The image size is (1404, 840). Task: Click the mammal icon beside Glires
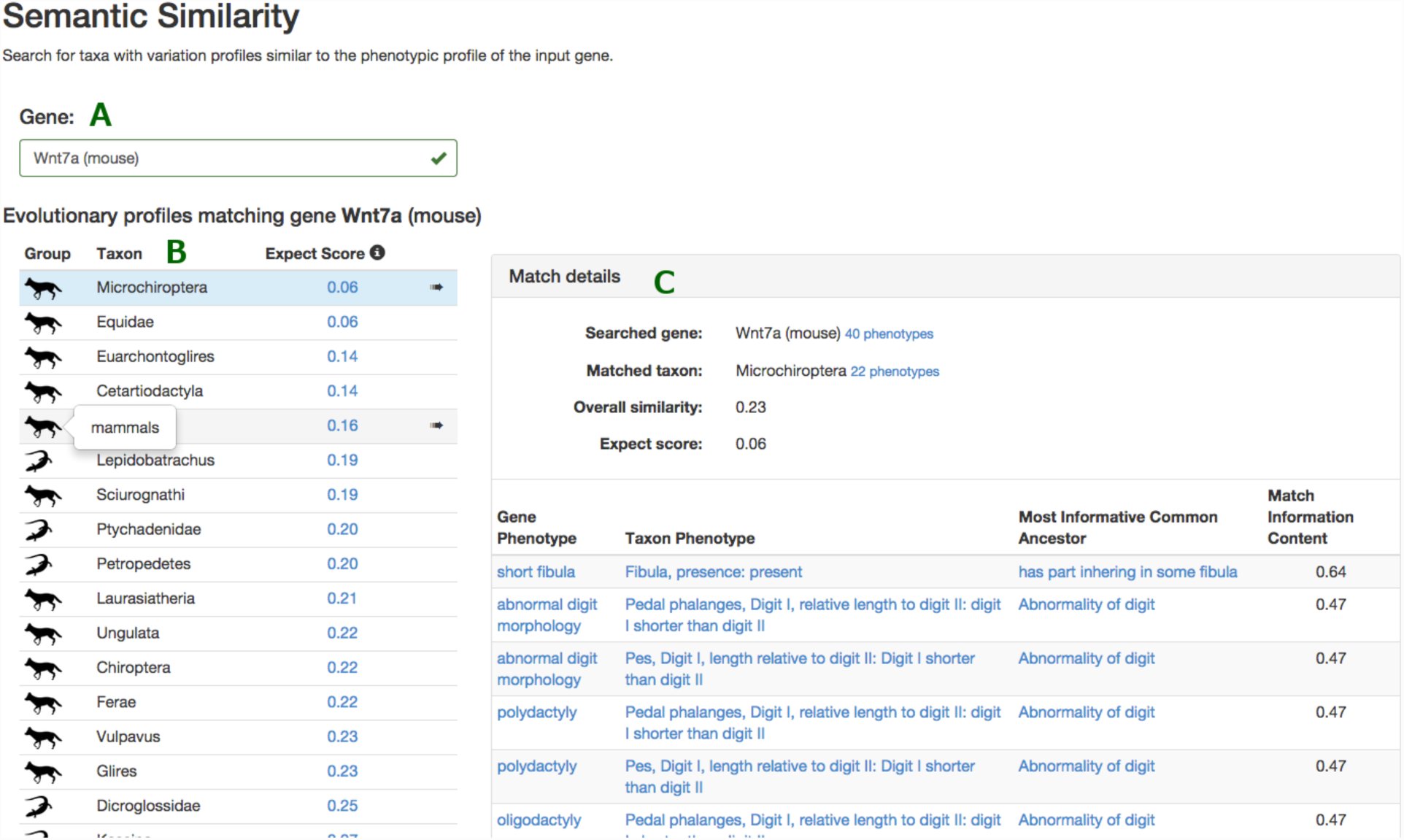(43, 771)
